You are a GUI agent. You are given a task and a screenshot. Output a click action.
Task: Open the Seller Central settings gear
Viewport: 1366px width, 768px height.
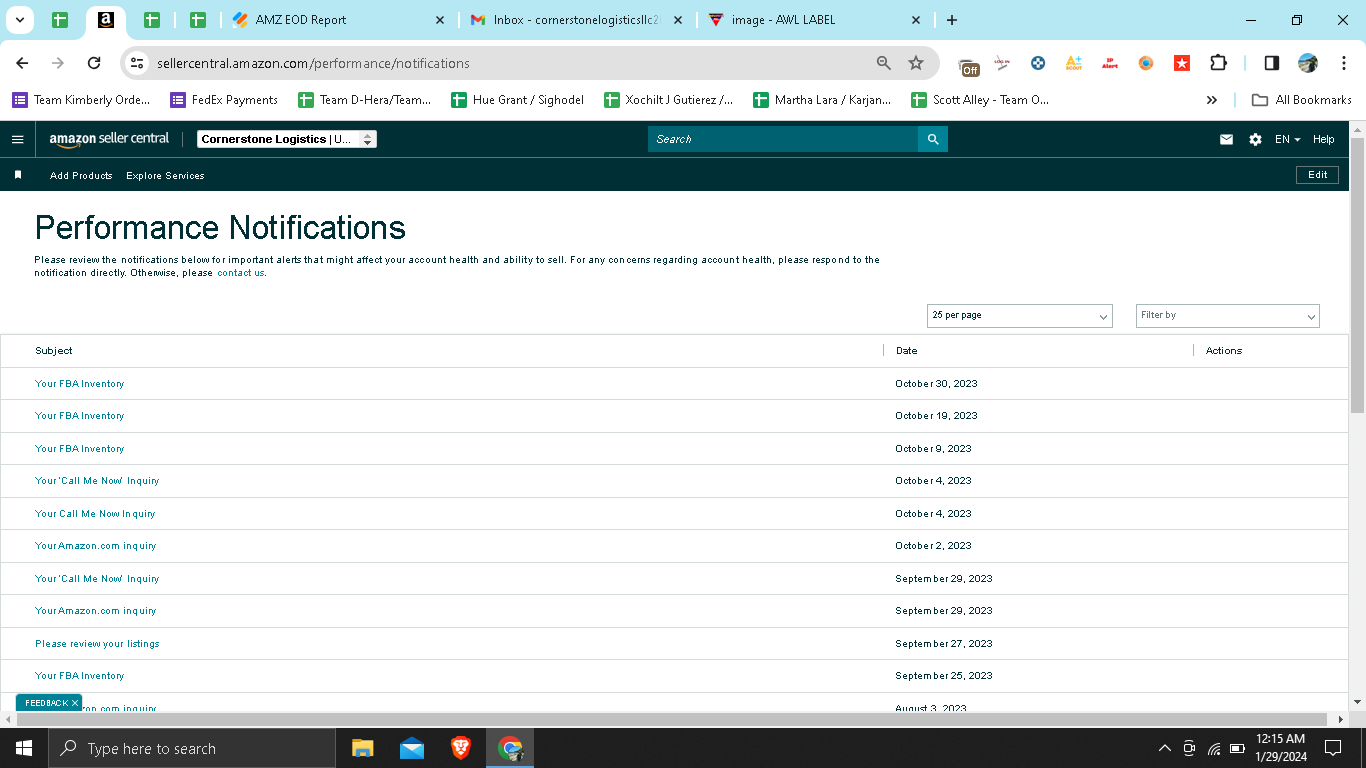click(x=1255, y=139)
